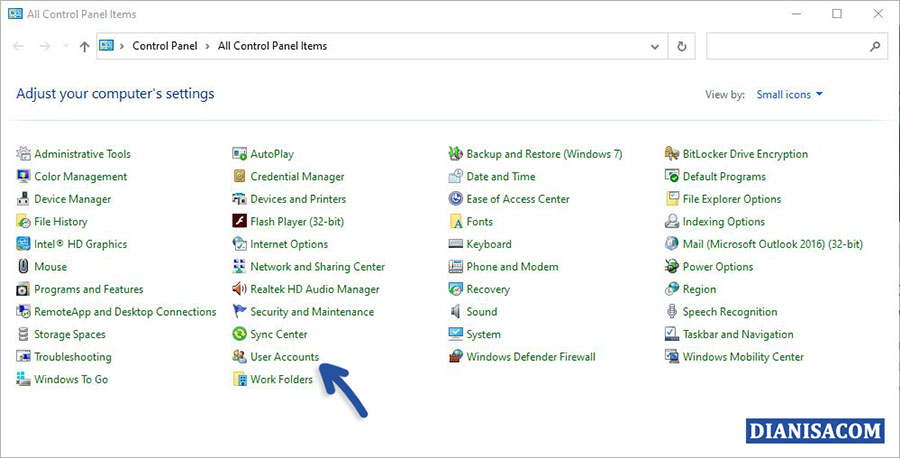Click the Flash Player red icon
900x458 pixels.
tap(239, 222)
